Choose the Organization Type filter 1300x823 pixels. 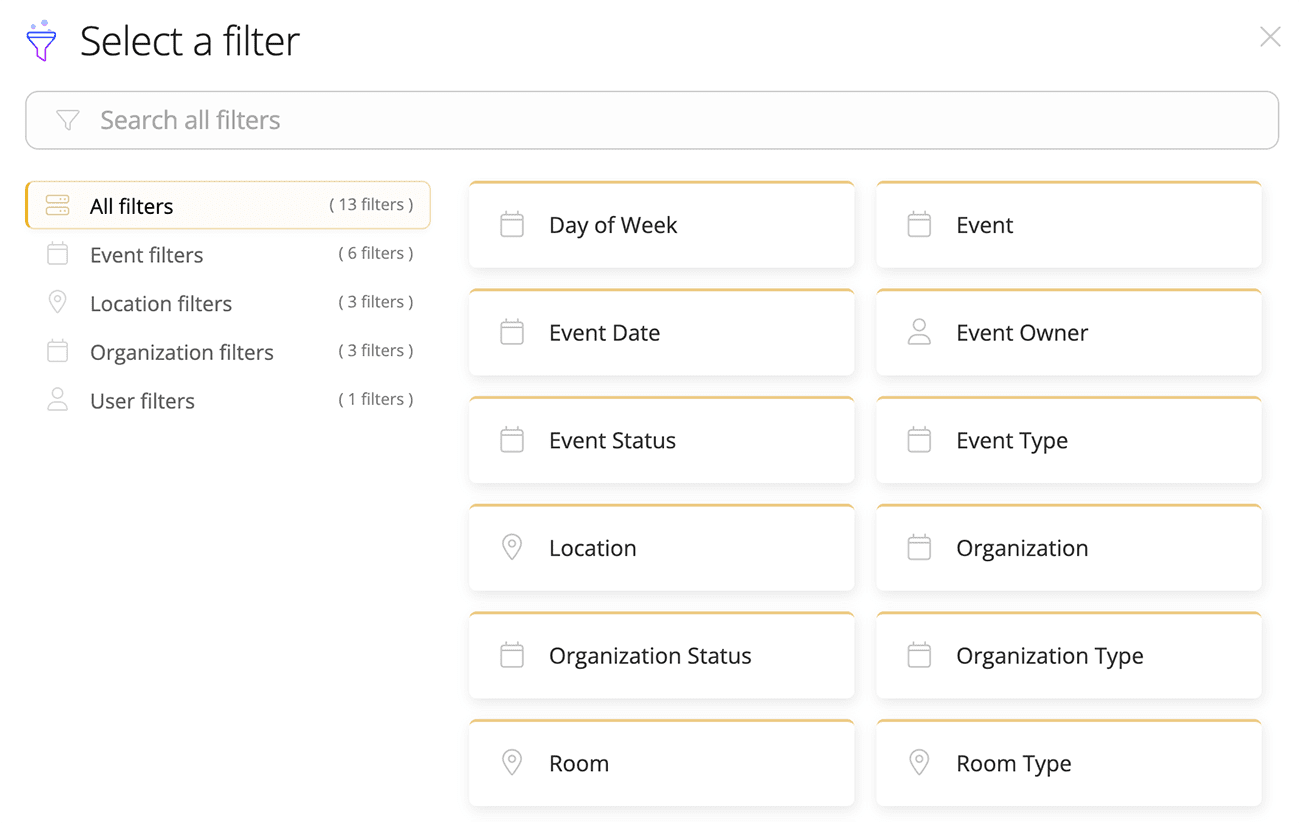(x=1068, y=655)
